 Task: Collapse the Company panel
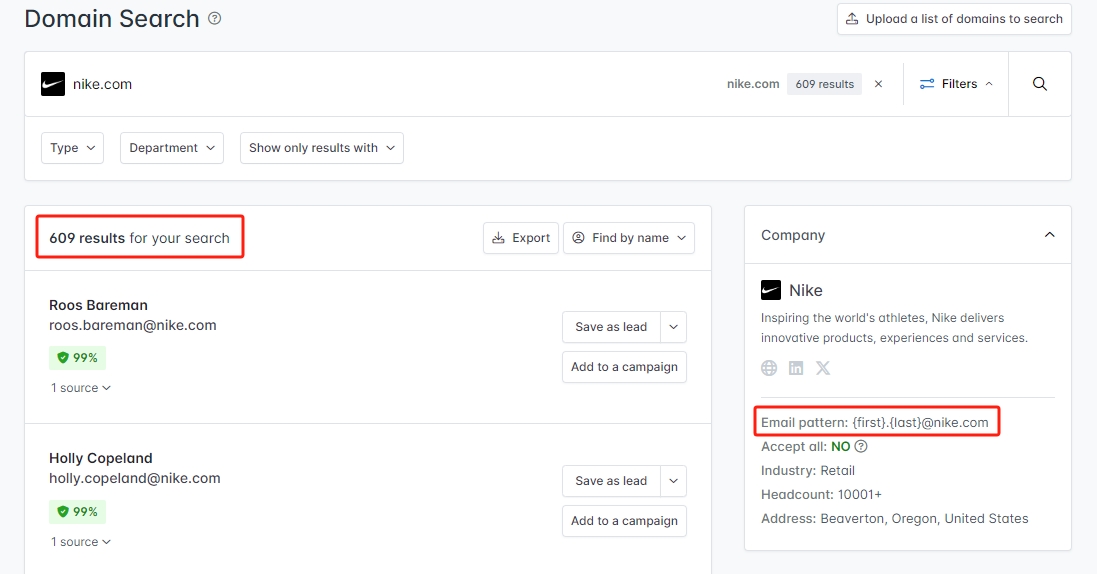pyautogui.click(x=1049, y=235)
